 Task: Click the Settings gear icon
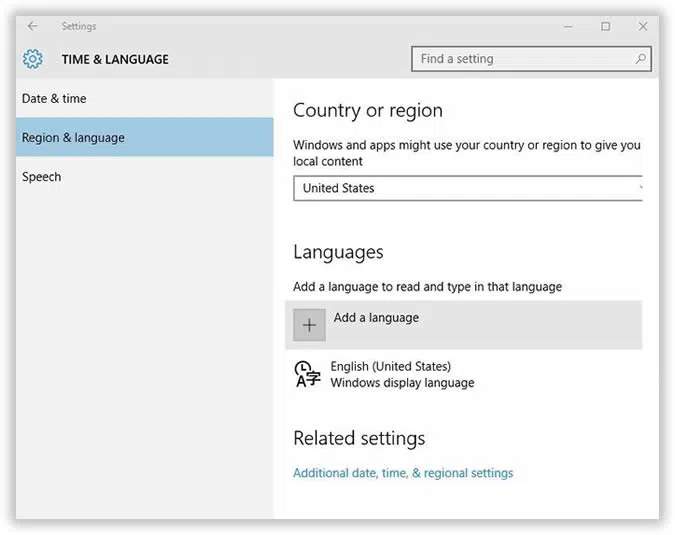(x=33, y=59)
